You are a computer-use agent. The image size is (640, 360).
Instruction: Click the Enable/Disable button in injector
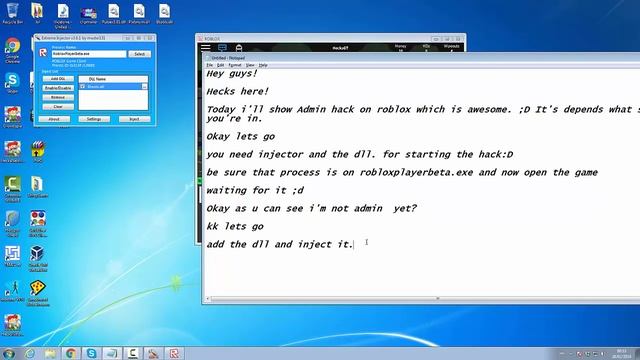(x=58, y=88)
